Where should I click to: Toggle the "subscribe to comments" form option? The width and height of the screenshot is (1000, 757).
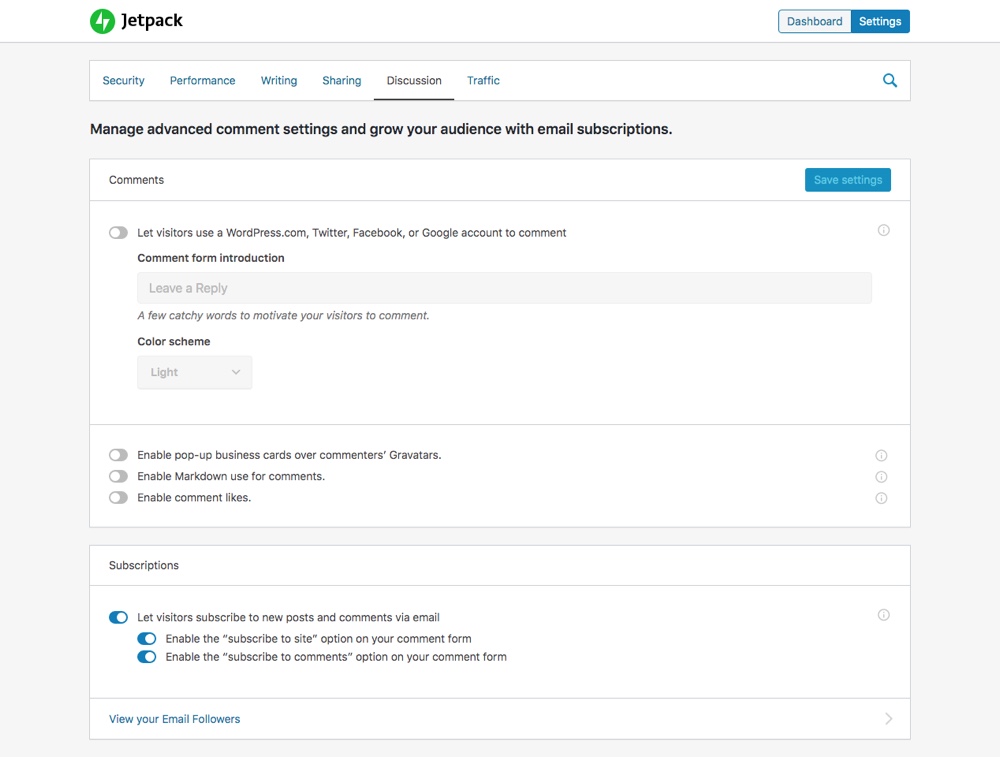click(x=147, y=657)
